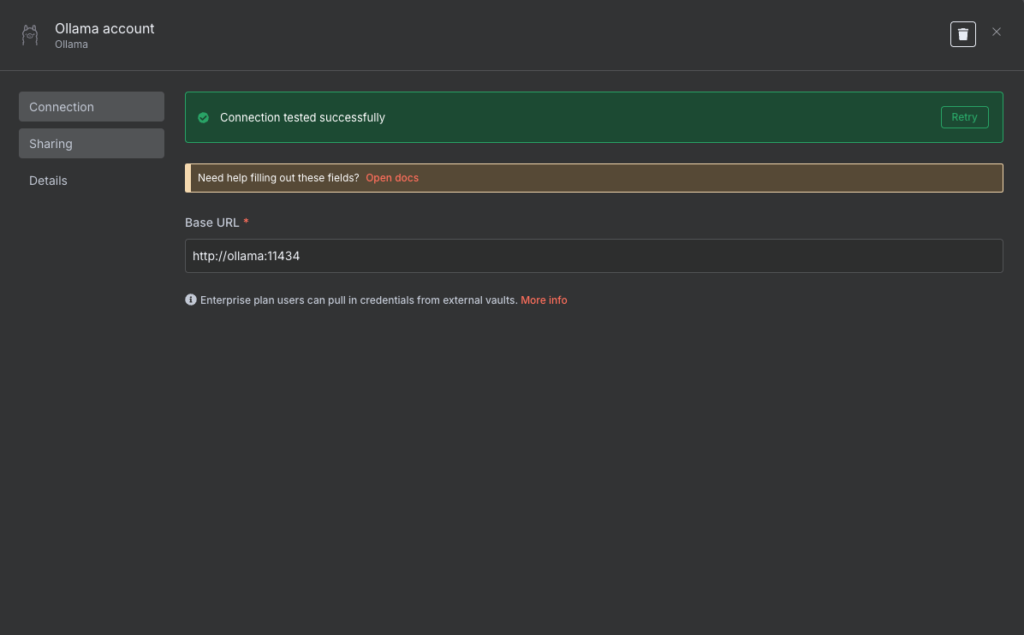Click the 'Connection tested successfully' message
The height and width of the screenshot is (635, 1024).
(302, 118)
